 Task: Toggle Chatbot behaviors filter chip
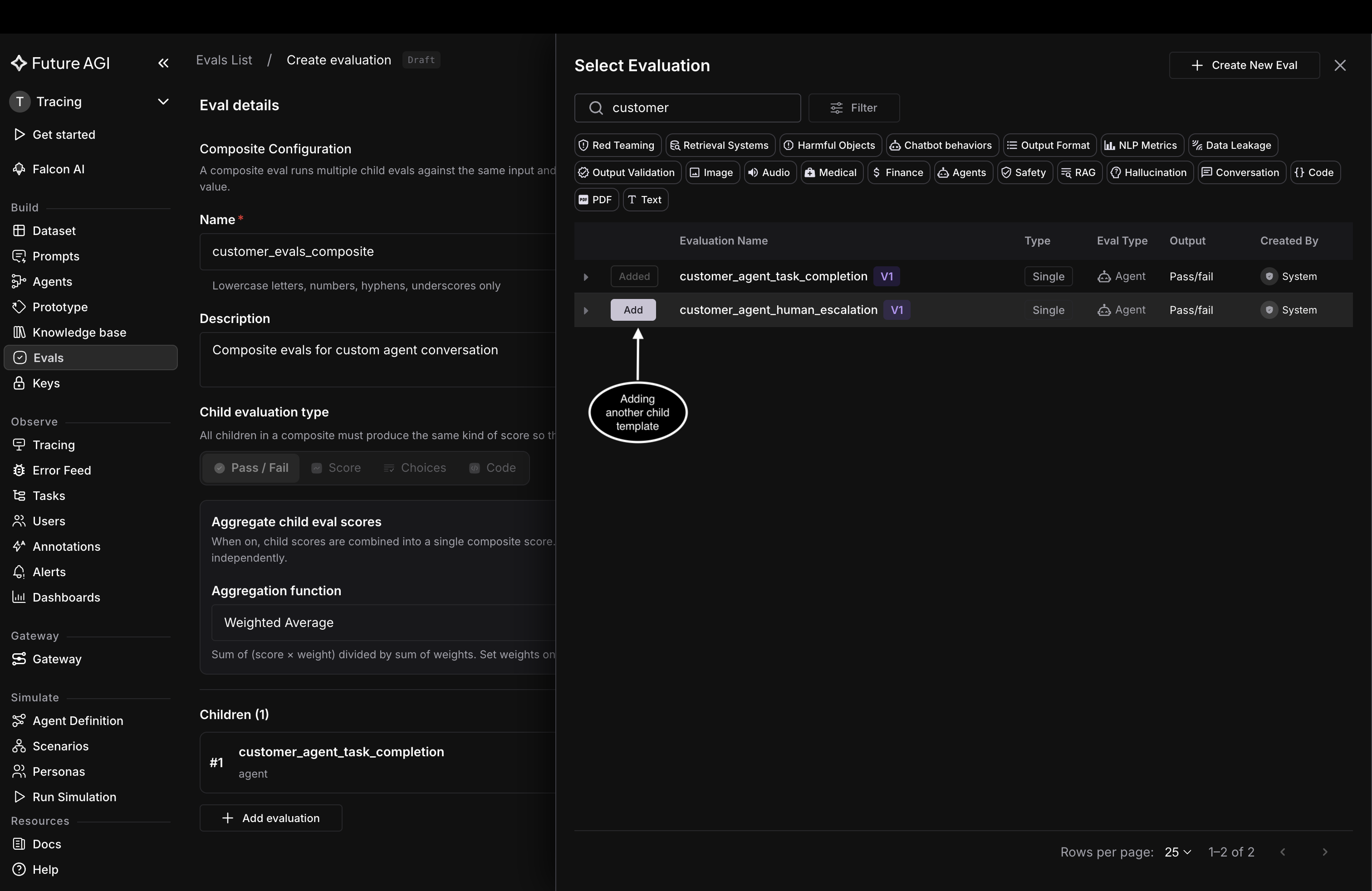click(942, 145)
